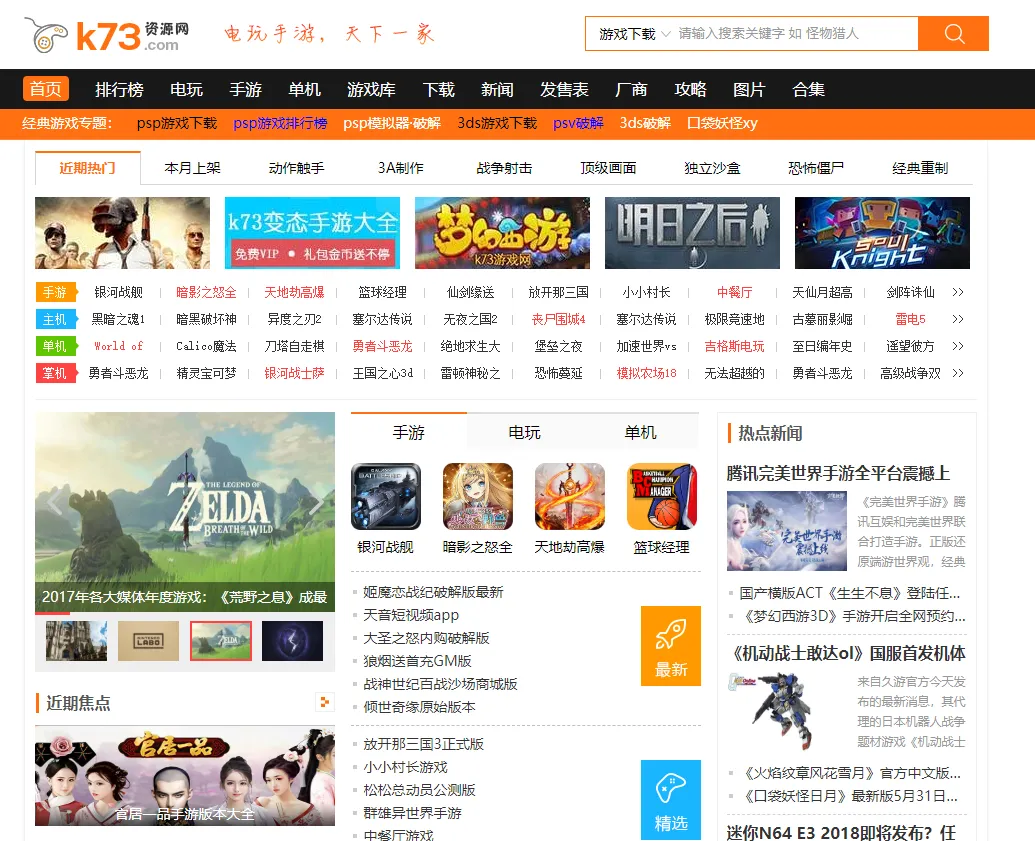Switch to 本月上架 tab
Screen dimensions: 1035x841
click(x=192, y=168)
